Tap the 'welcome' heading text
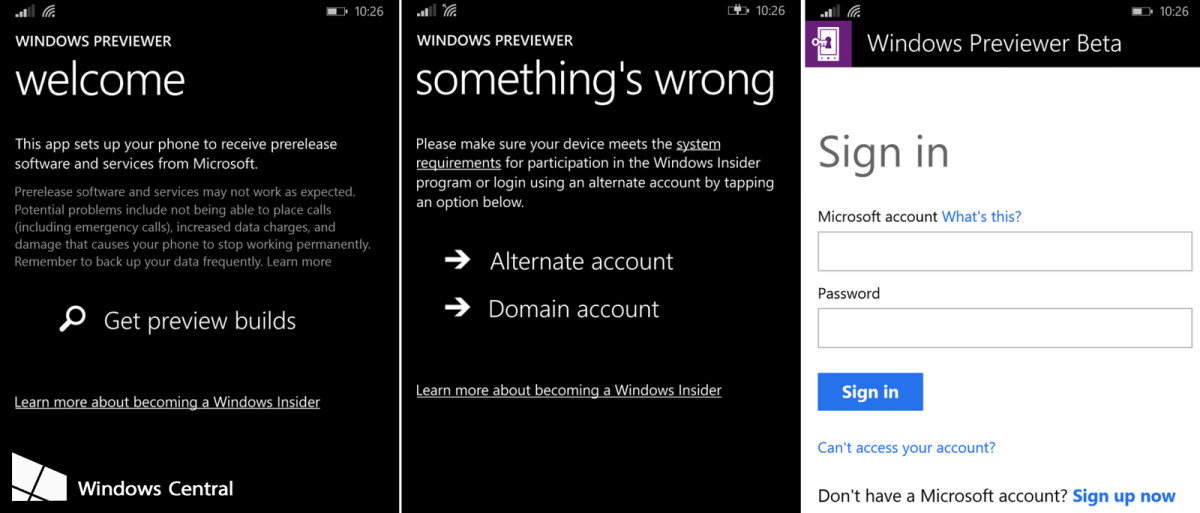Image resolution: width=1200 pixels, height=513 pixels. point(100,79)
